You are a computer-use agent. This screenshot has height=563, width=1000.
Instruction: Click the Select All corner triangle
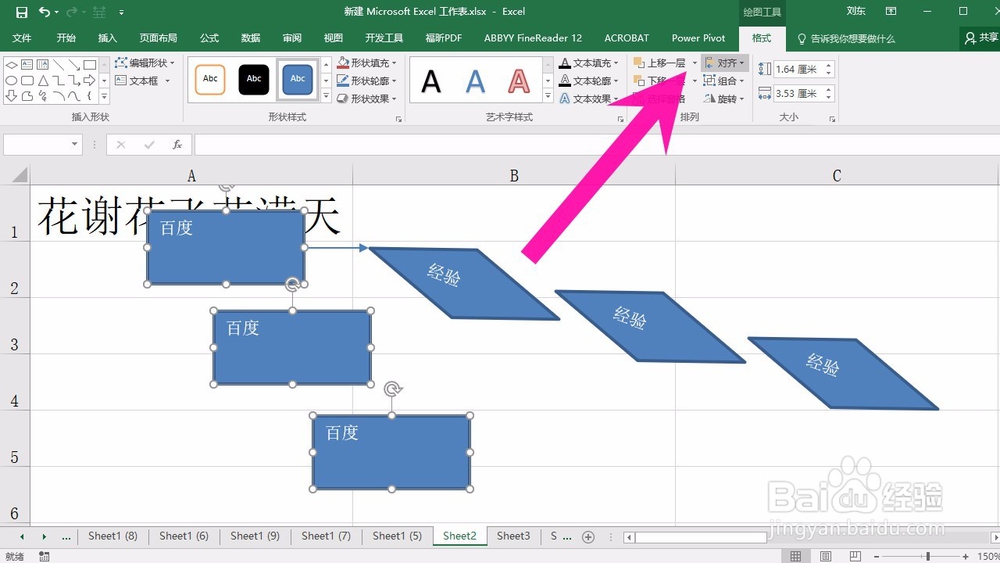click(20, 174)
